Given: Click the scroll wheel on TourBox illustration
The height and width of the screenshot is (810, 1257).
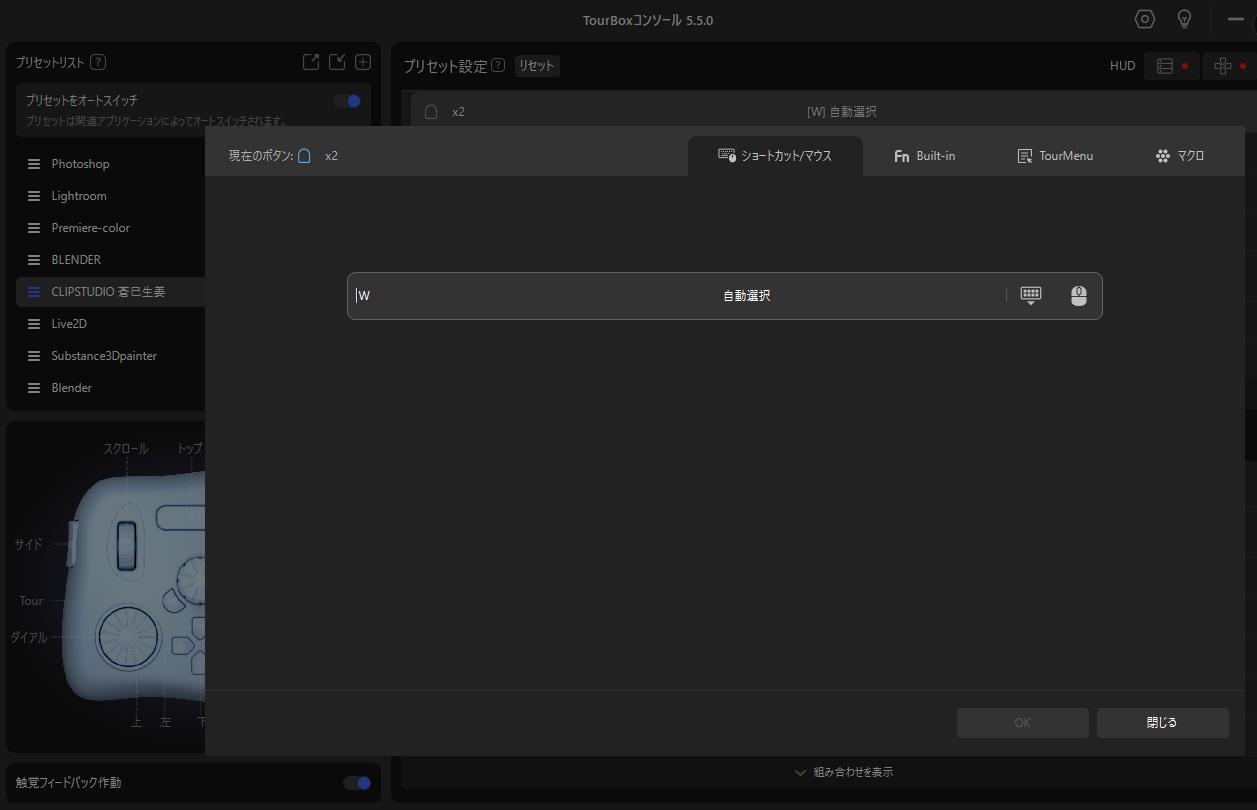Looking at the screenshot, I should point(126,544).
